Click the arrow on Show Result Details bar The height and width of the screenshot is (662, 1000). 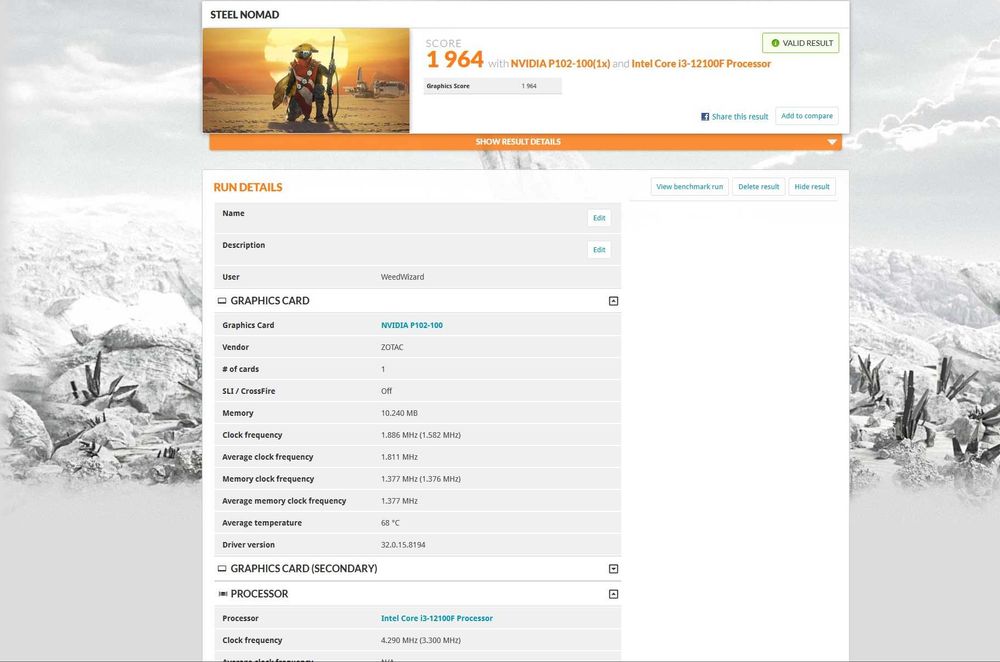[832, 142]
